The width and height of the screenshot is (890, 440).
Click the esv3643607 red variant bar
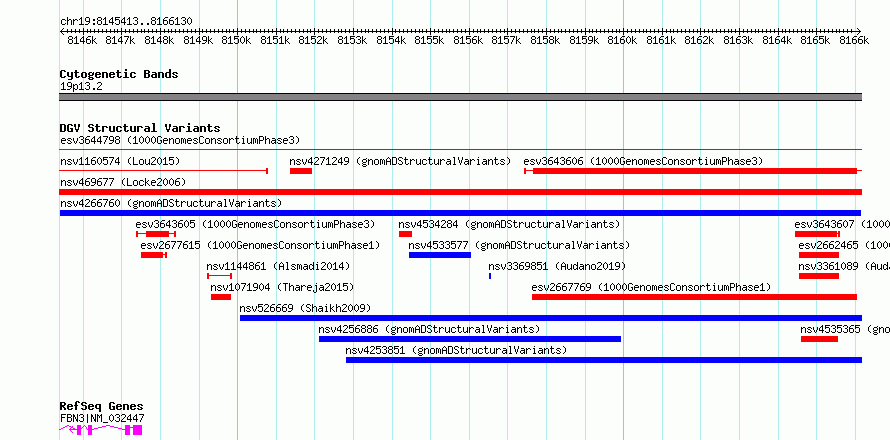817,234
